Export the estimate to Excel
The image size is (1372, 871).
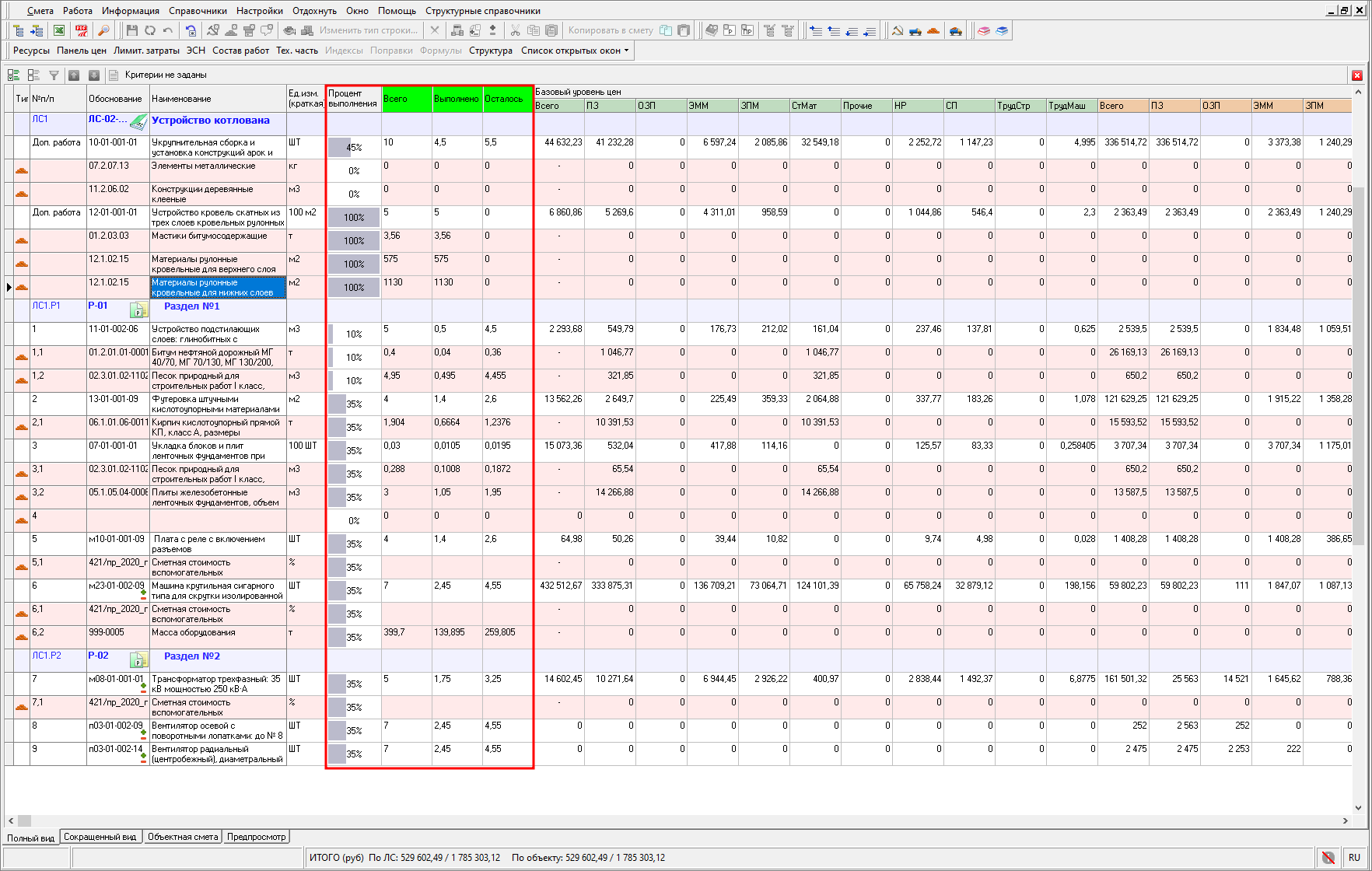(59, 30)
